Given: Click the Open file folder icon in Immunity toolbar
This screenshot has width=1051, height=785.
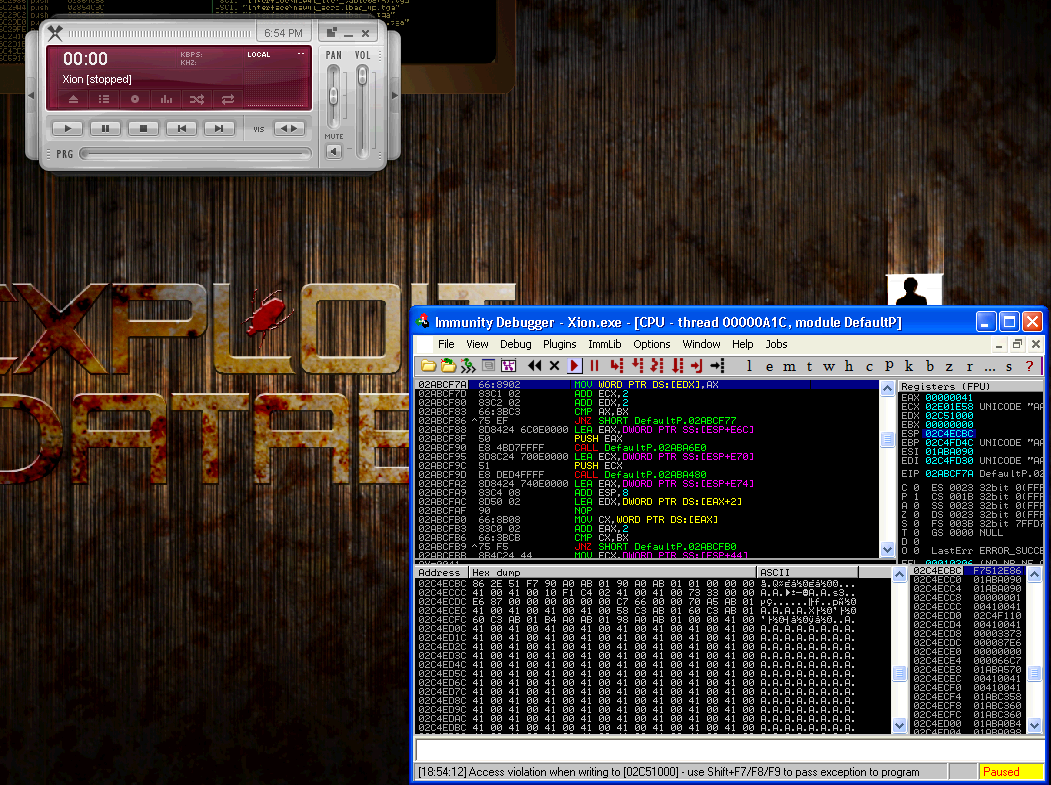Looking at the screenshot, I should pos(428,366).
